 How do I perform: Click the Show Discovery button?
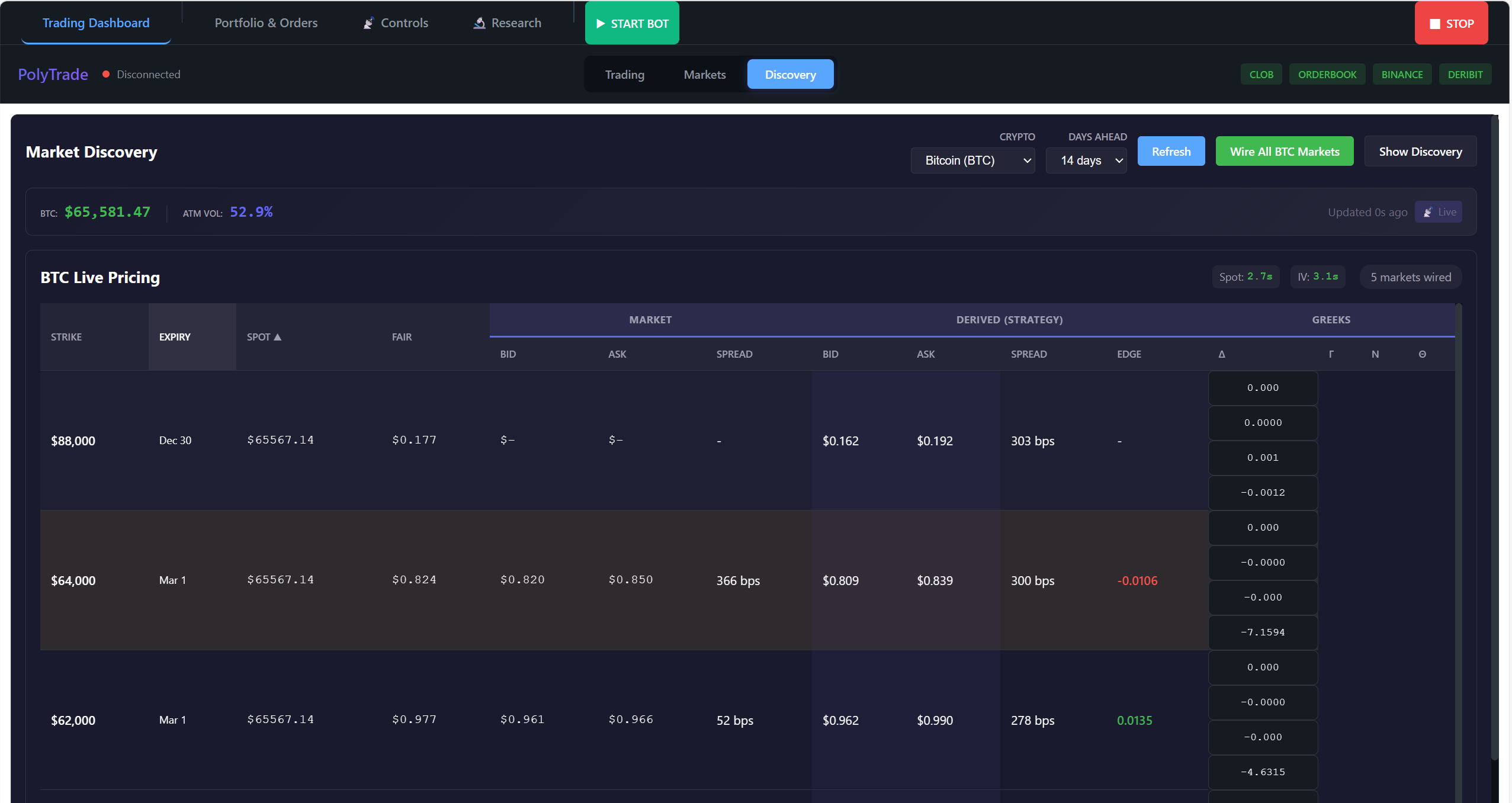(x=1420, y=151)
